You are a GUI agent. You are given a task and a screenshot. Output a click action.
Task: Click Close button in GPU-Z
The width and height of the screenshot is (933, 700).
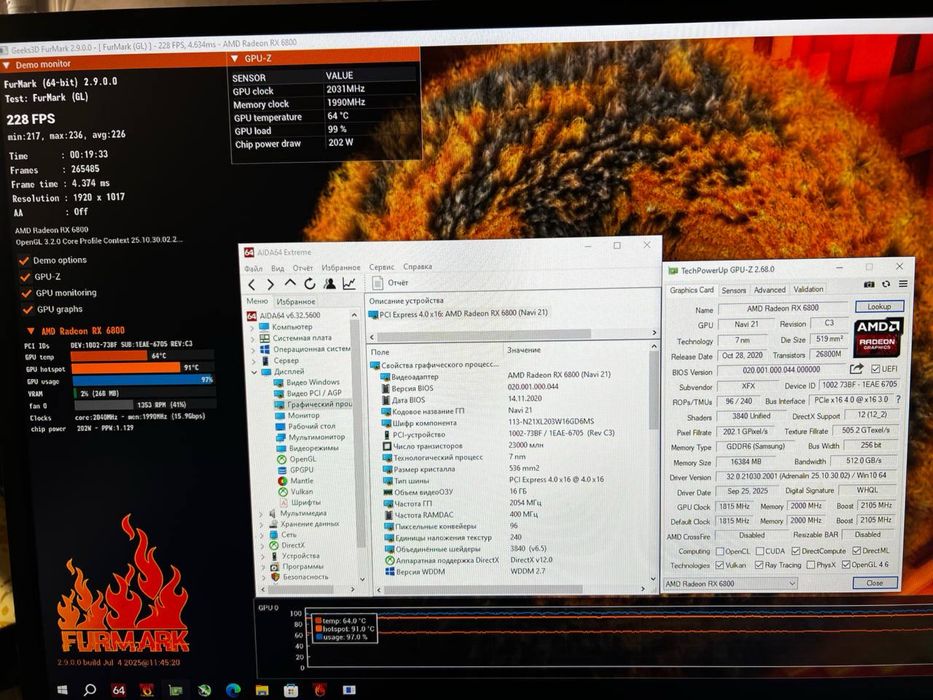coord(875,583)
